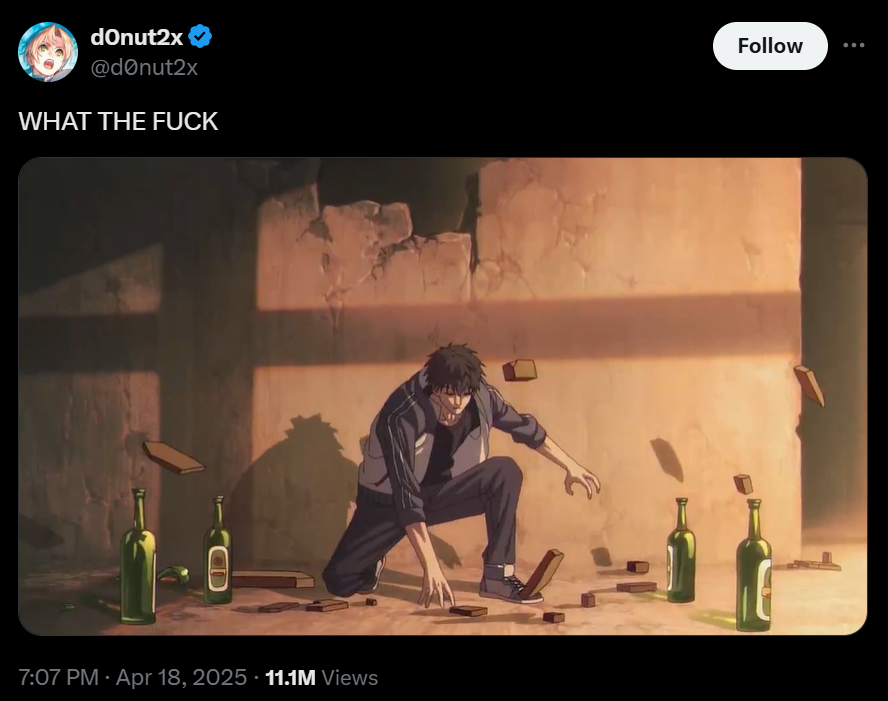Click the @d0nut2x handle

coord(144,67)
